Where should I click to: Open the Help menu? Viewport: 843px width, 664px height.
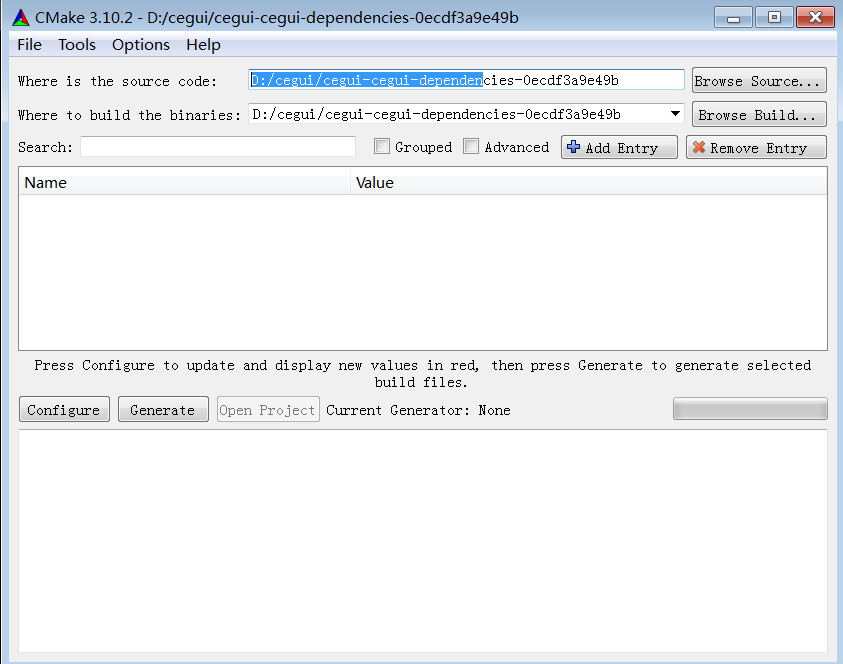click(203, 45)
